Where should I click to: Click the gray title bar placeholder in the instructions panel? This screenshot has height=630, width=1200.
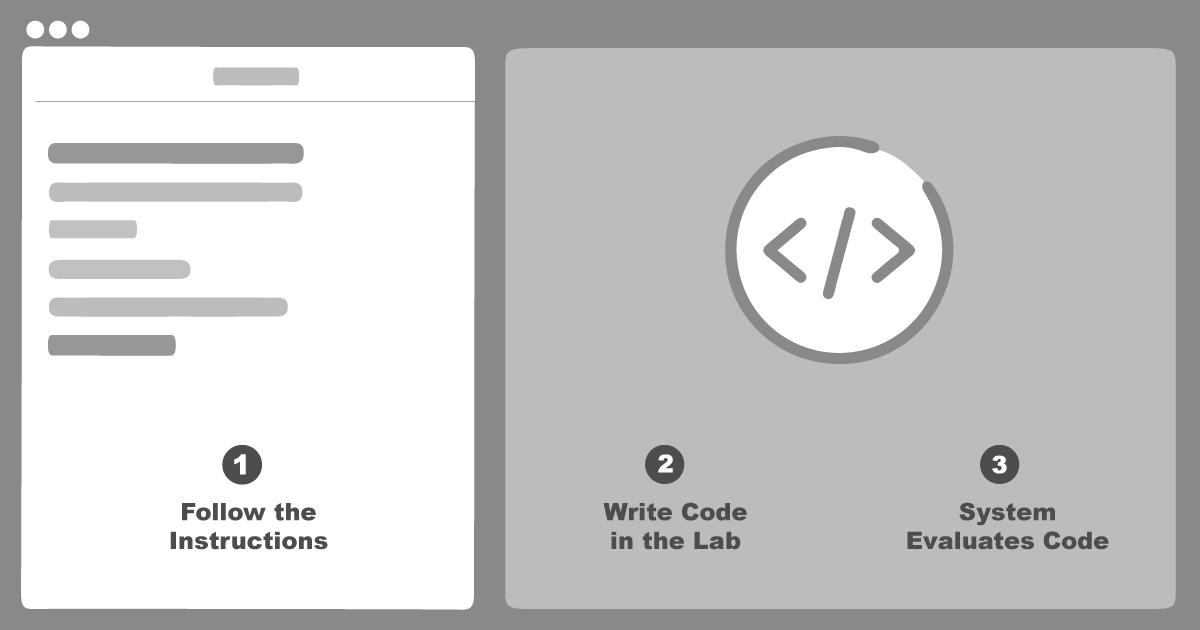pyautogui.click(x=256, y=76)
